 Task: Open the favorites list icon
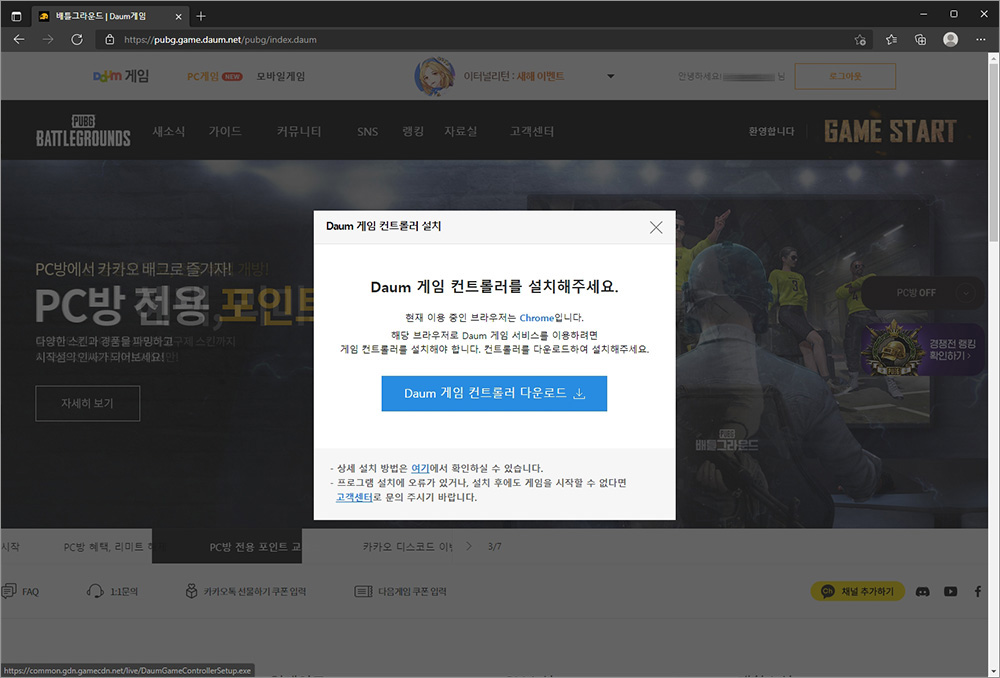pos(892,40)
